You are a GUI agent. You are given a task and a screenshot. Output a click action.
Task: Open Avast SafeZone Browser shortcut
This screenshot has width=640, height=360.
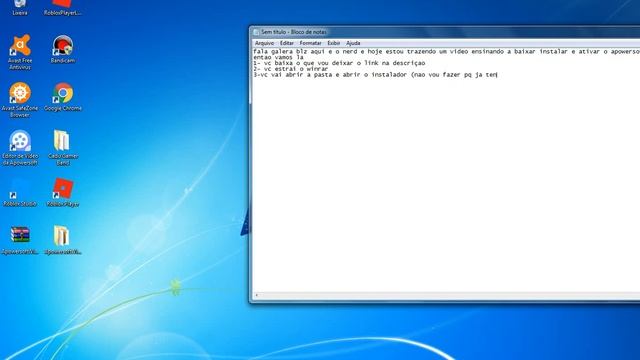pyautogui.click(x=20, y=100)
